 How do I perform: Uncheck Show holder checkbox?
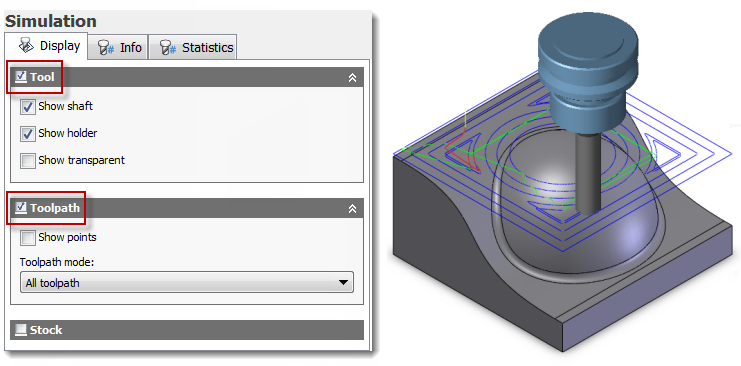(27, 134)
